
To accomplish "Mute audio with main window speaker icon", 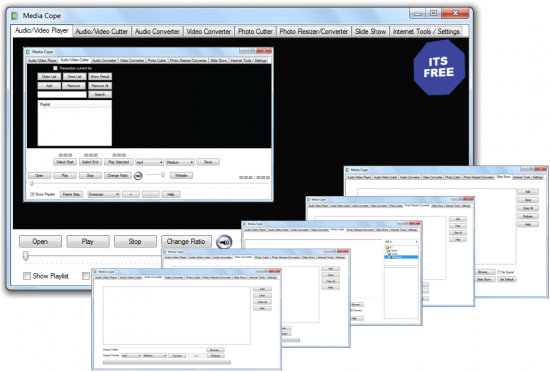I will (x=224, y=242).
